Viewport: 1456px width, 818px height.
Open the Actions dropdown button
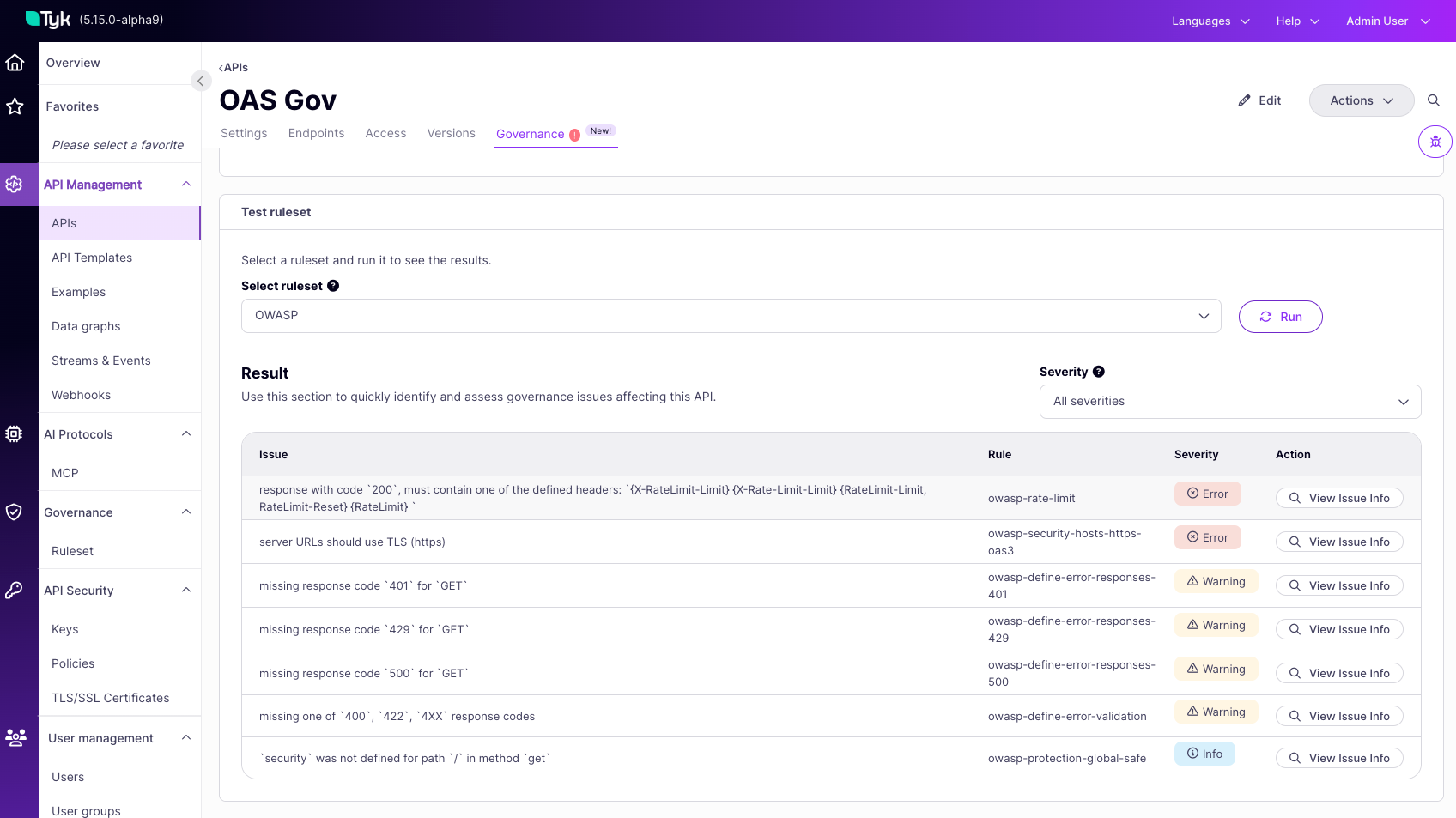[x=1362, y=100]
